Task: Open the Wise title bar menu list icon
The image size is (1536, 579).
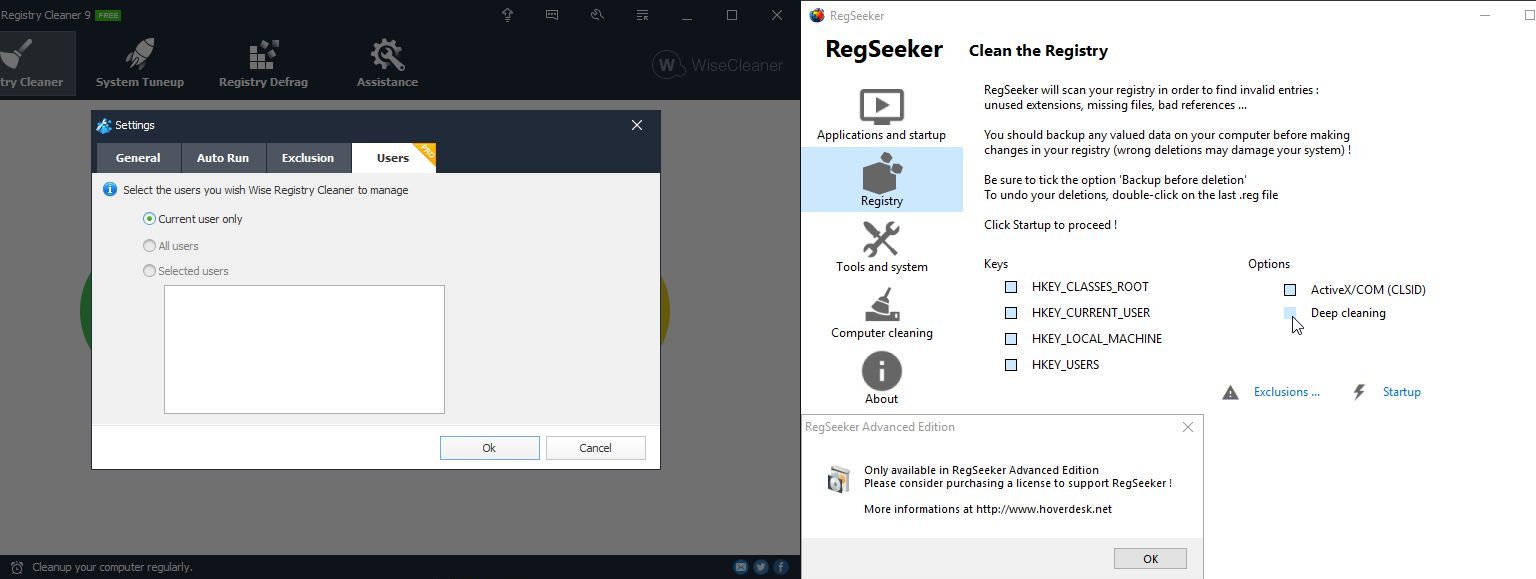Action: 642,15
